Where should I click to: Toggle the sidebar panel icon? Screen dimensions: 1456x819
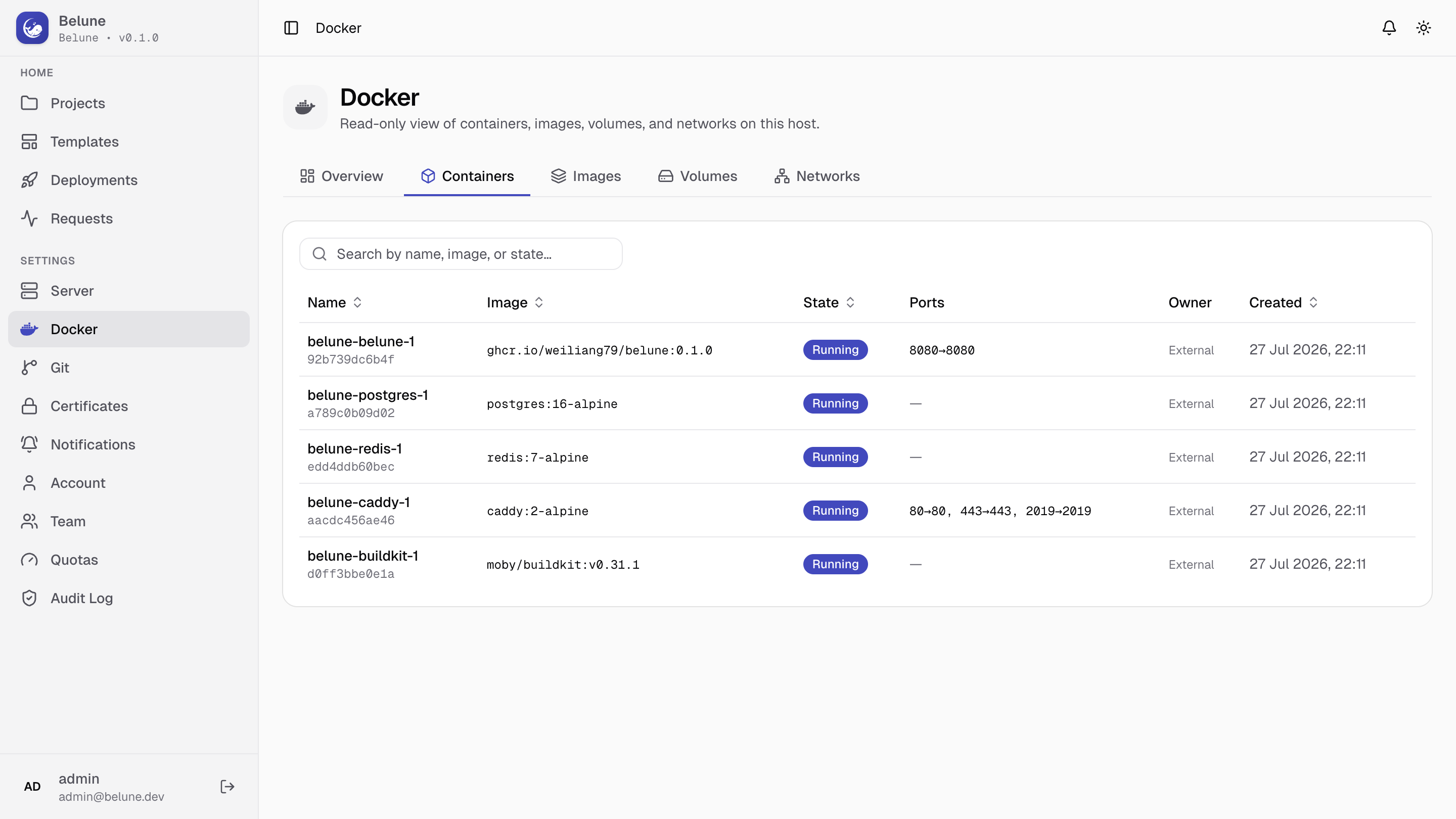(291, 28)
